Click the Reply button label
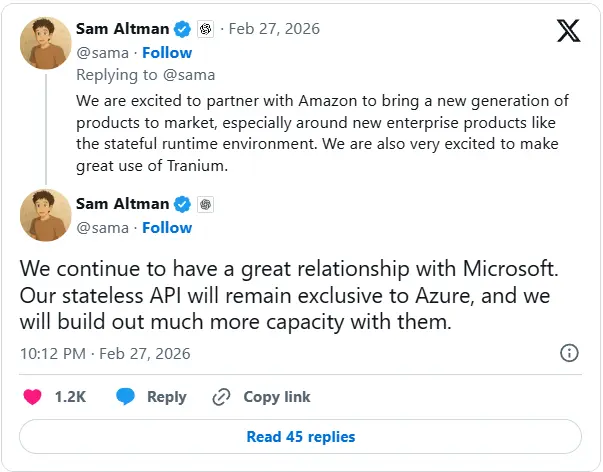 click(167, 397)
